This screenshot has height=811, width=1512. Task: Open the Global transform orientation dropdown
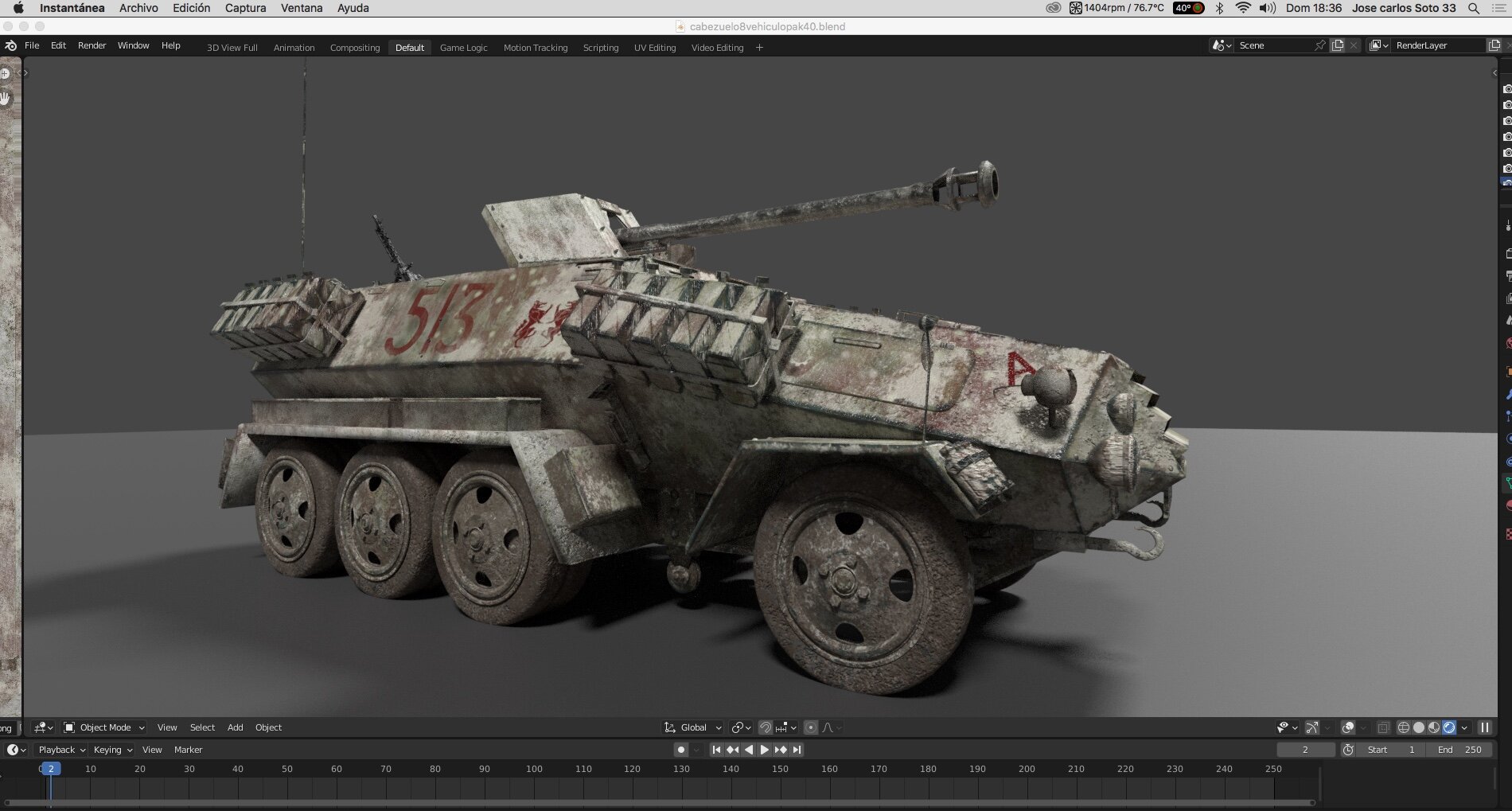pyautogui.click(x=692, y=727)
